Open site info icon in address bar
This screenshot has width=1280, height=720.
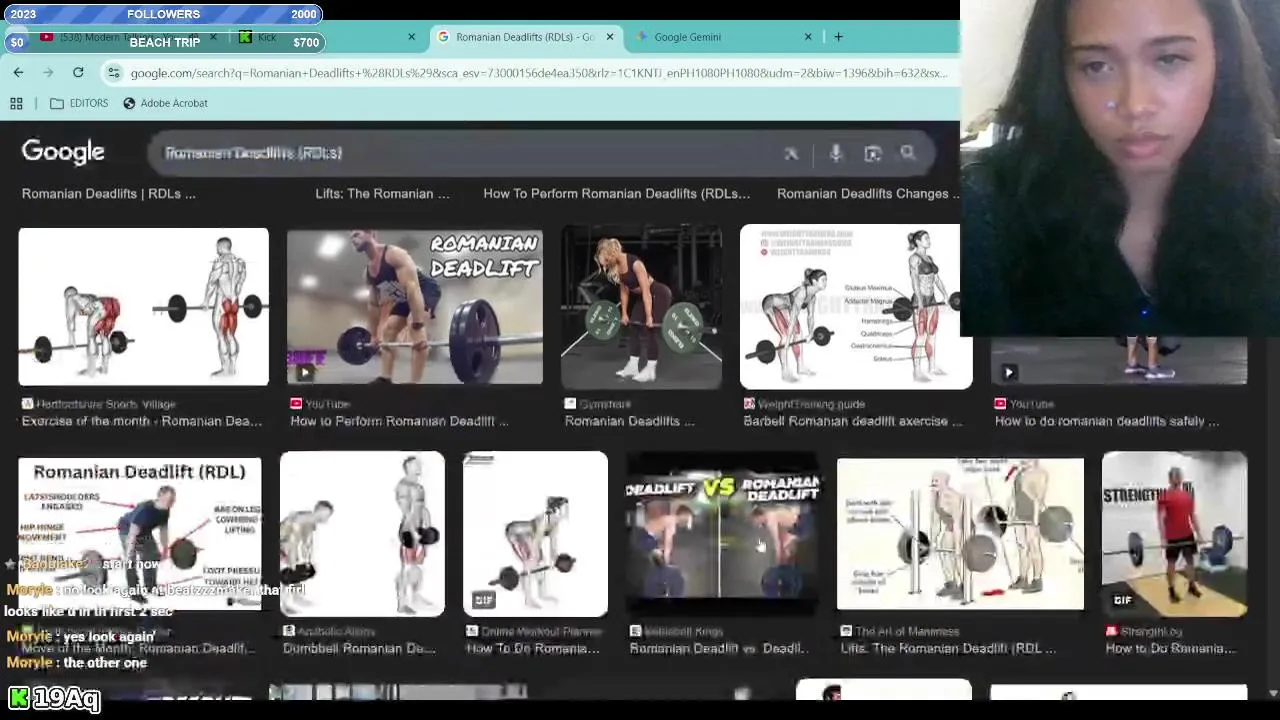[114, 73]
